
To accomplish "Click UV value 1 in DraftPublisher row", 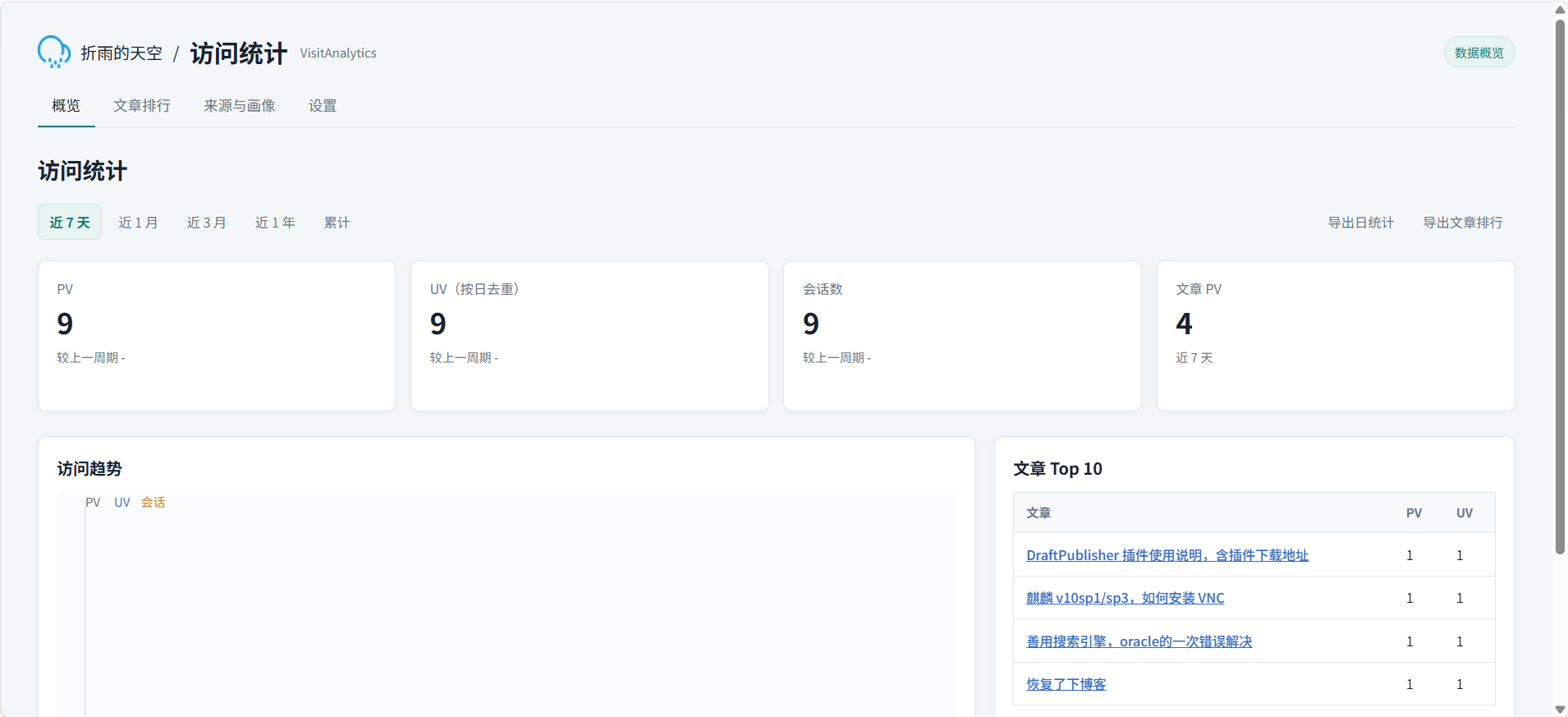I will click(1460, 555).
